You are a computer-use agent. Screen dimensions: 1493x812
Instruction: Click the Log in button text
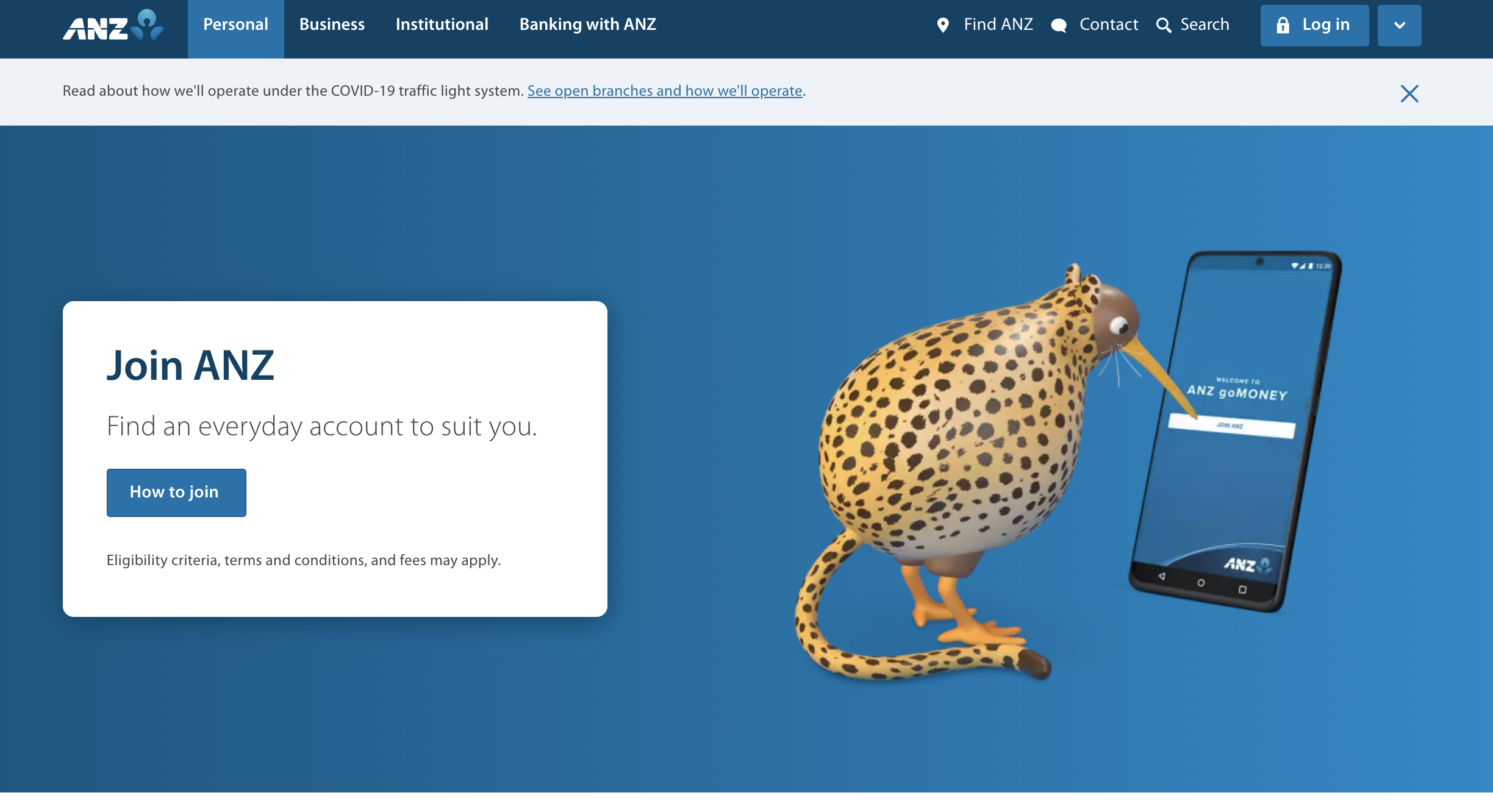tap(1326, 24)
